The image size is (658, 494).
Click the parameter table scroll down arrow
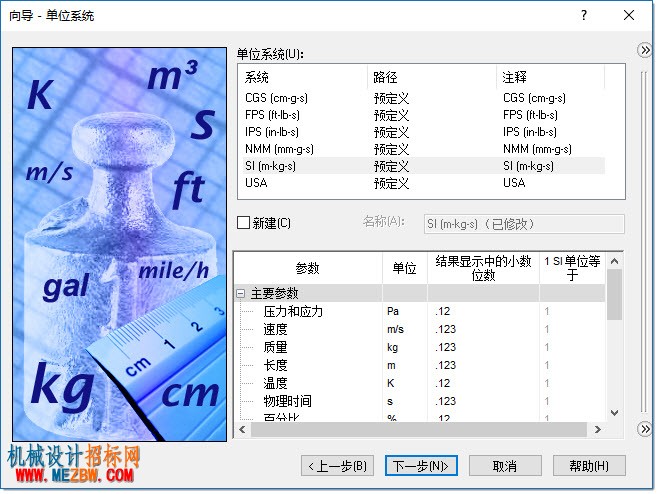[614, 413]
